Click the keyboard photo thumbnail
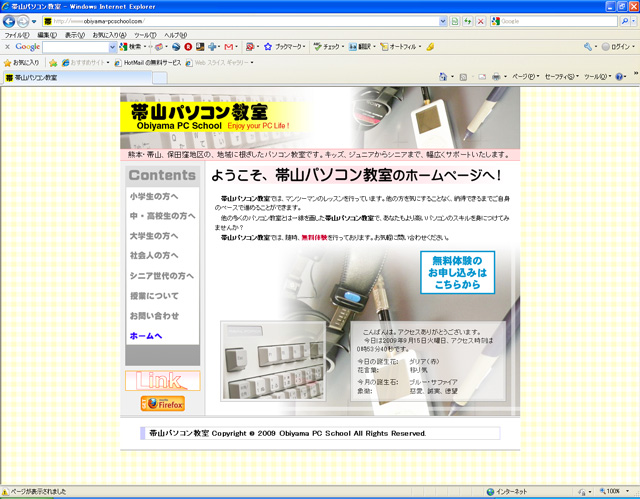Image resolution: width=640 pixels, height=499 pixels. tap(273, 361)
